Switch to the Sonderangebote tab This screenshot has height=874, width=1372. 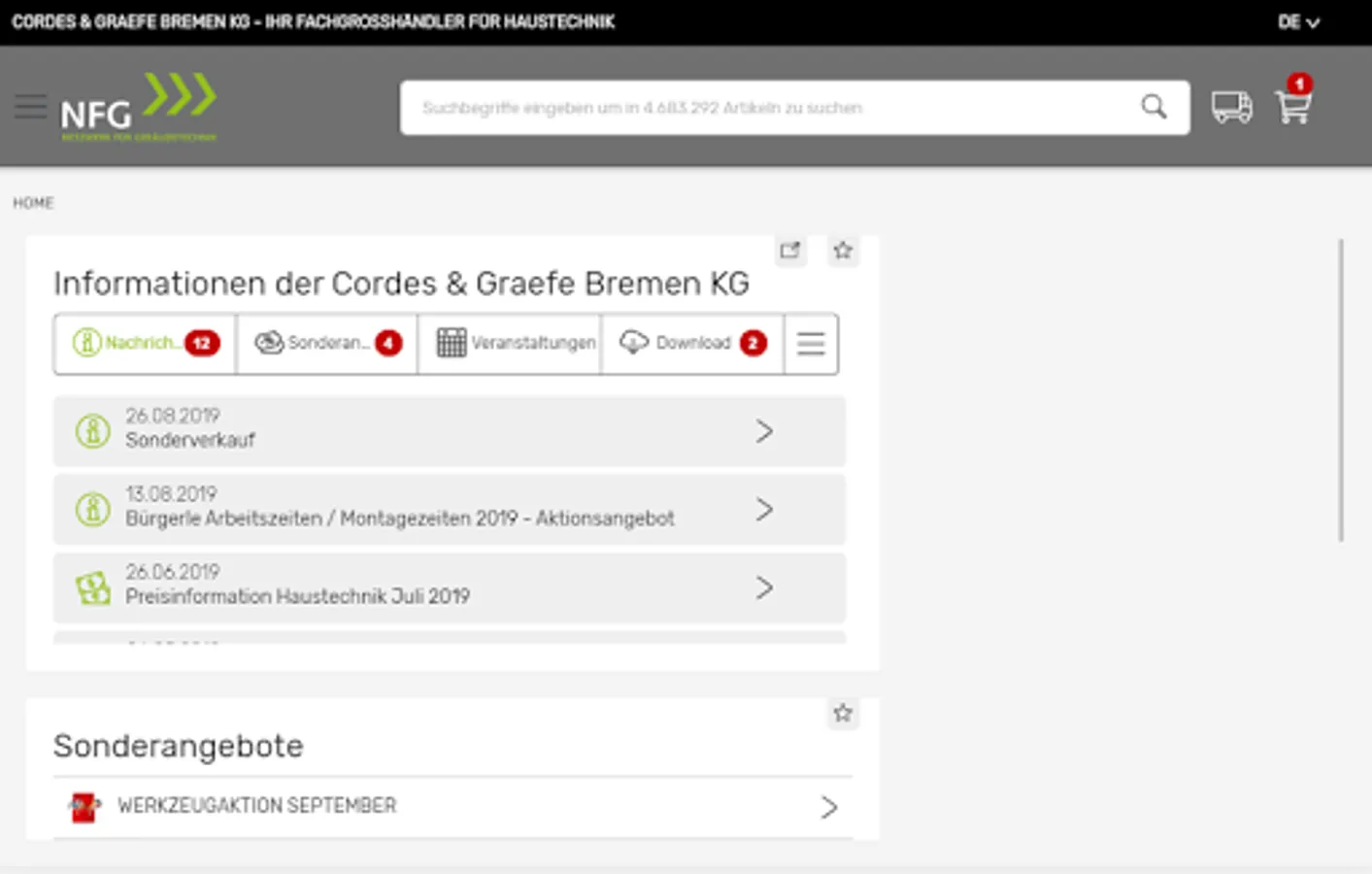(x=327, y=344)
